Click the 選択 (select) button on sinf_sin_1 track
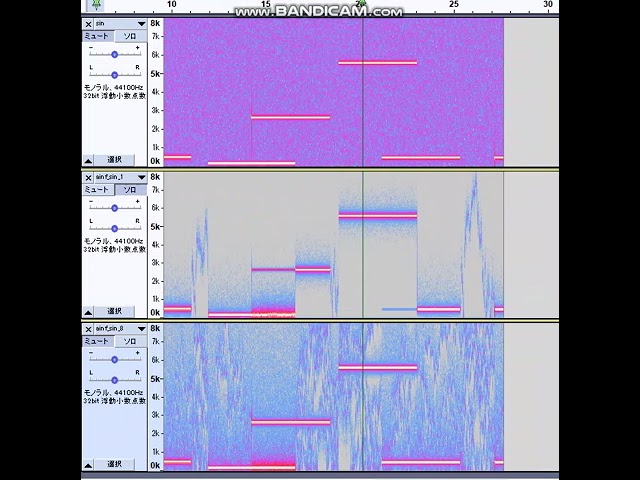This screenshot has width=640, height=480. coord(114,312)
